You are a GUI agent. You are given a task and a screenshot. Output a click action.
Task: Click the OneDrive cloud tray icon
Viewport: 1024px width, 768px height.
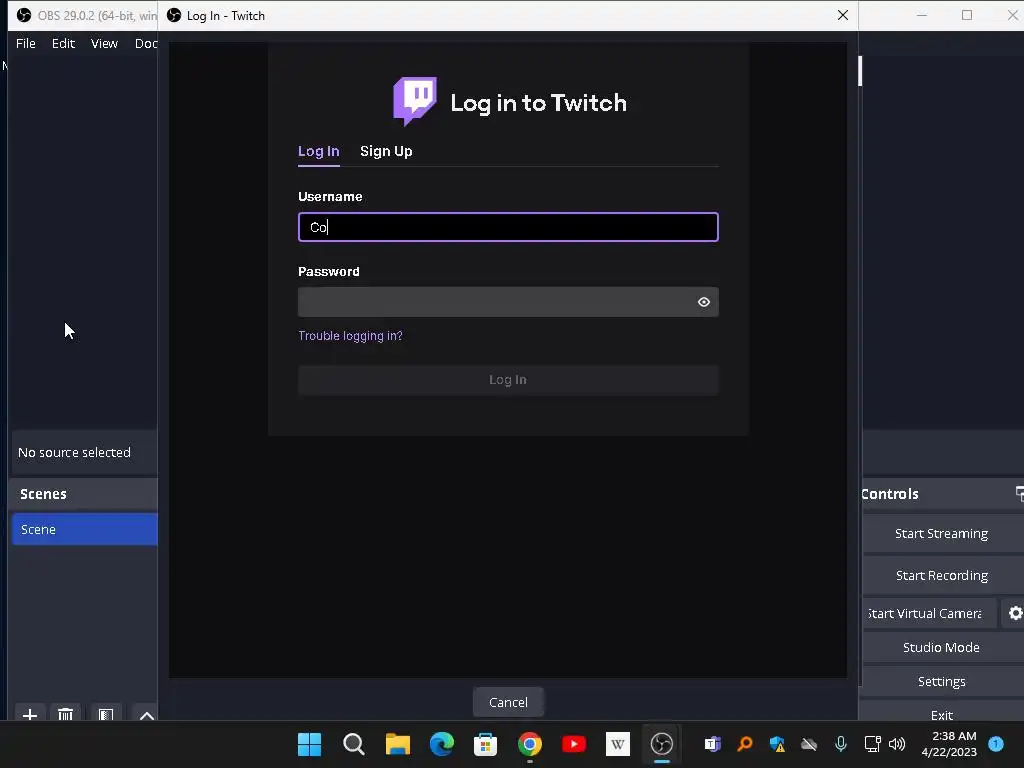pos(809,744)
